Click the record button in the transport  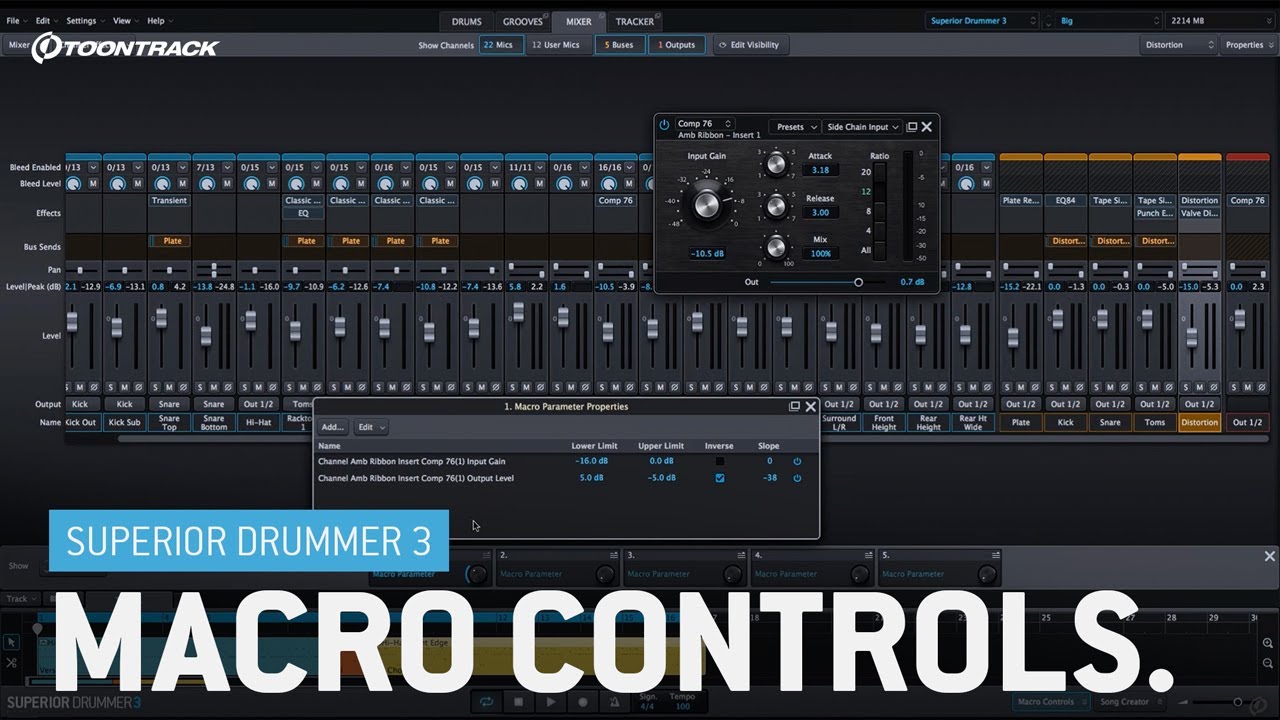[x=583, y=702]
